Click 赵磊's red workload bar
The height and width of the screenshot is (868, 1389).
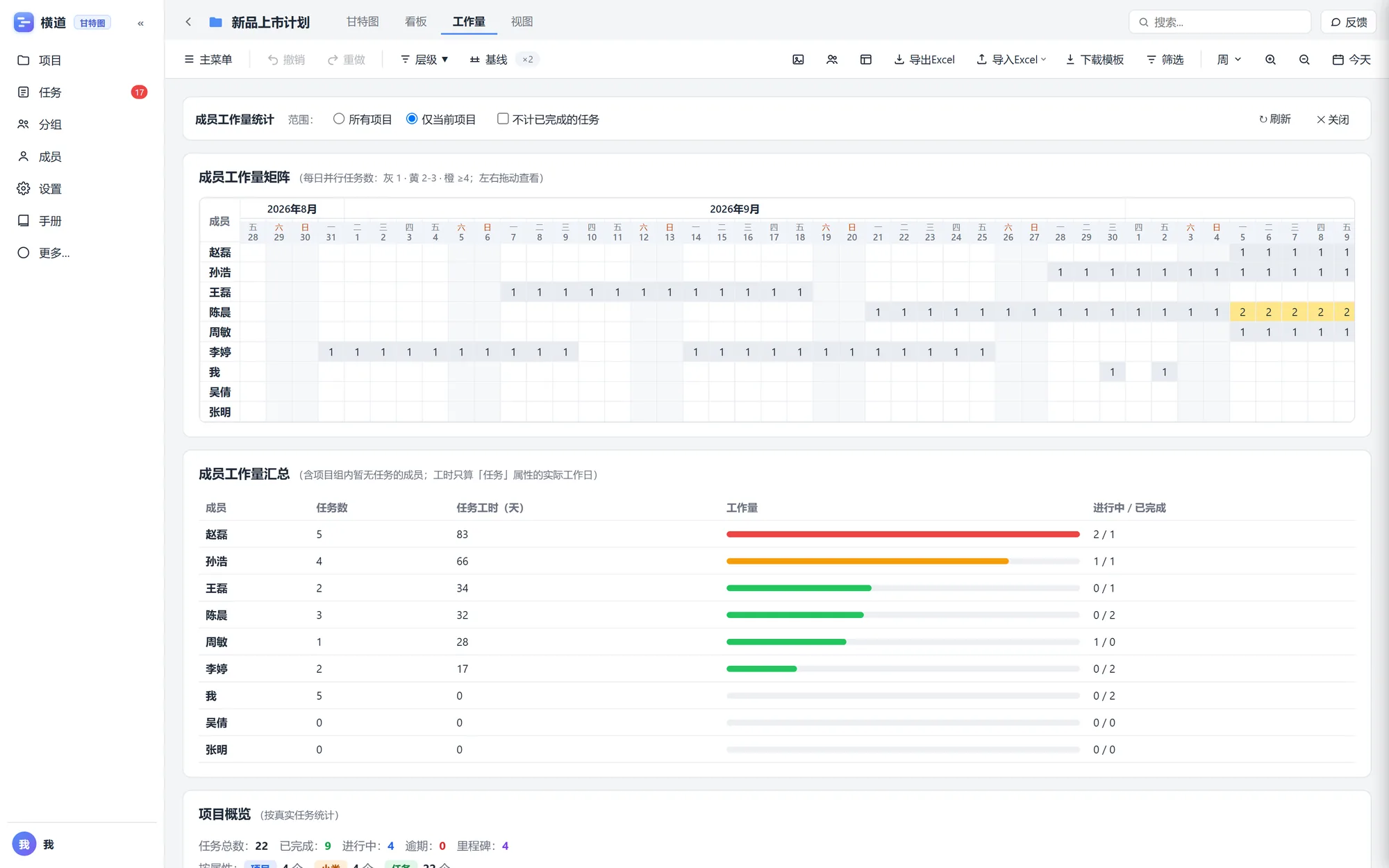[x=903, y=535]
